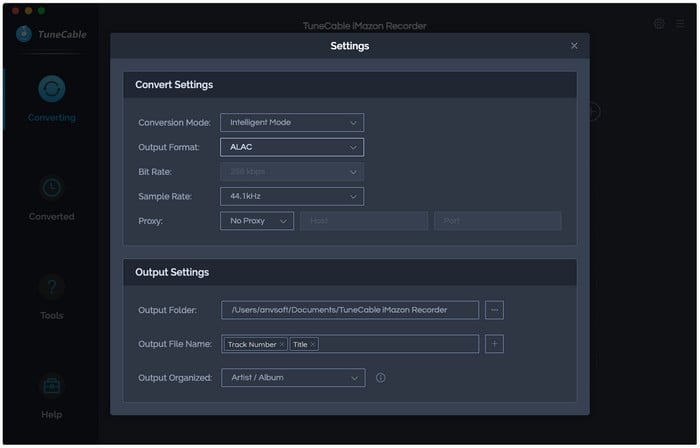The width and height of the screenshot is (700, 448).
Task: Click the Convert Settings section header
Action: 350,85
